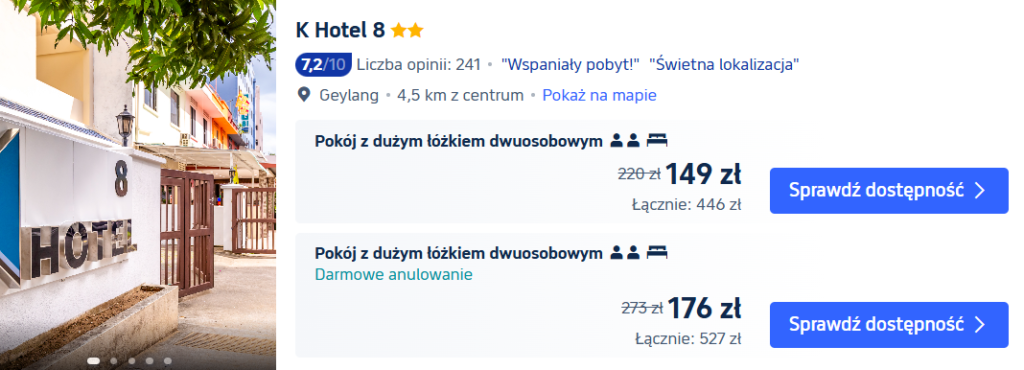Image resolution: width=1024 pixels, height=370 pixels.
Task: Click Sprawdź dostępność for the 149 zł room
Action: pos(889,191)
